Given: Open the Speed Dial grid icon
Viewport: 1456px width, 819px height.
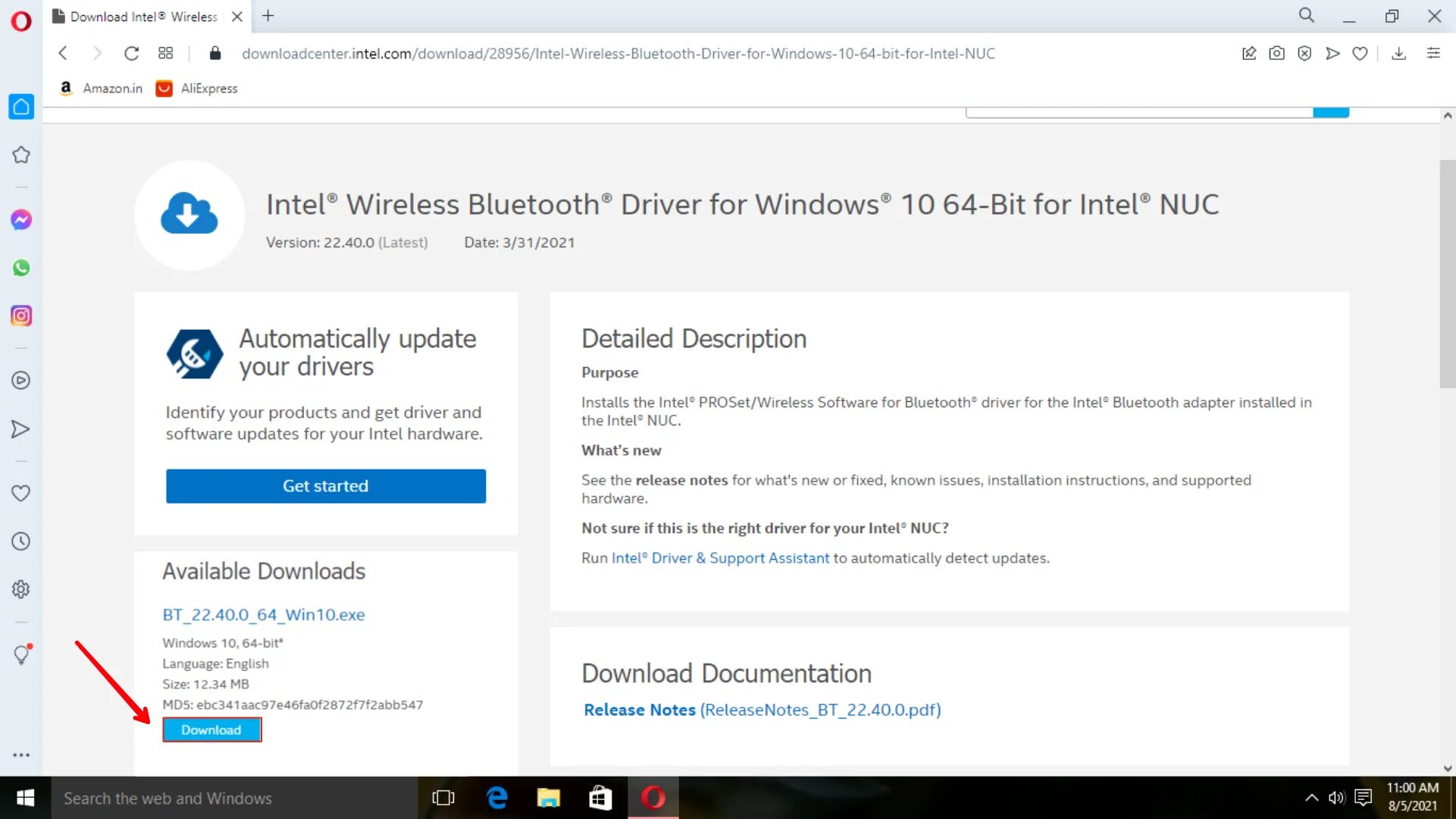Looking at the screenshot, I should [165, 53].
